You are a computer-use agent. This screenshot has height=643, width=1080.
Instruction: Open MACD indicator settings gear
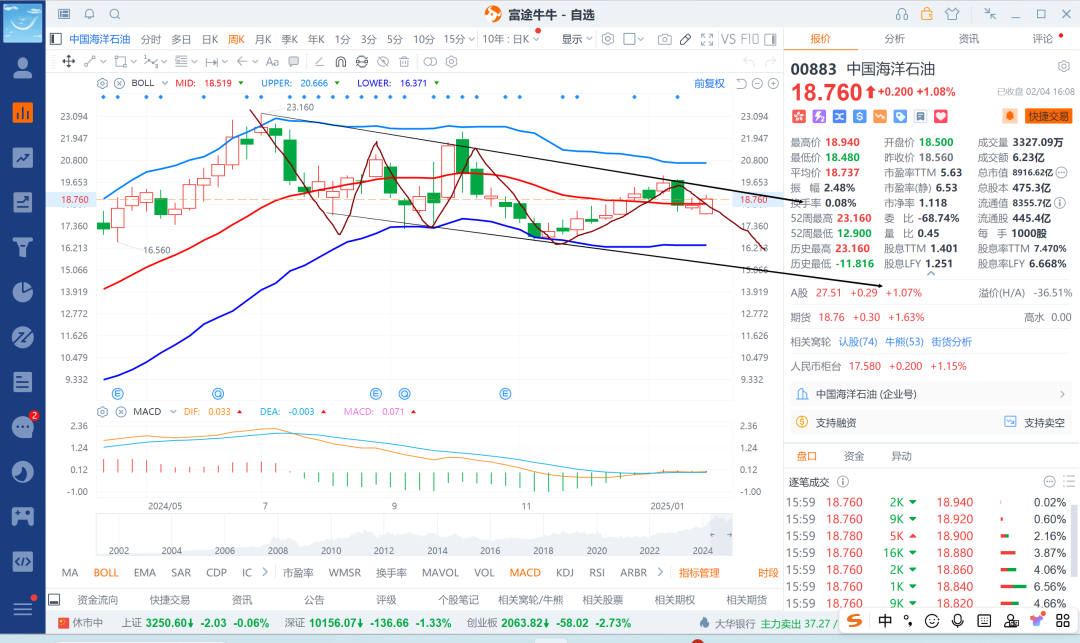(x=102, y=412)
